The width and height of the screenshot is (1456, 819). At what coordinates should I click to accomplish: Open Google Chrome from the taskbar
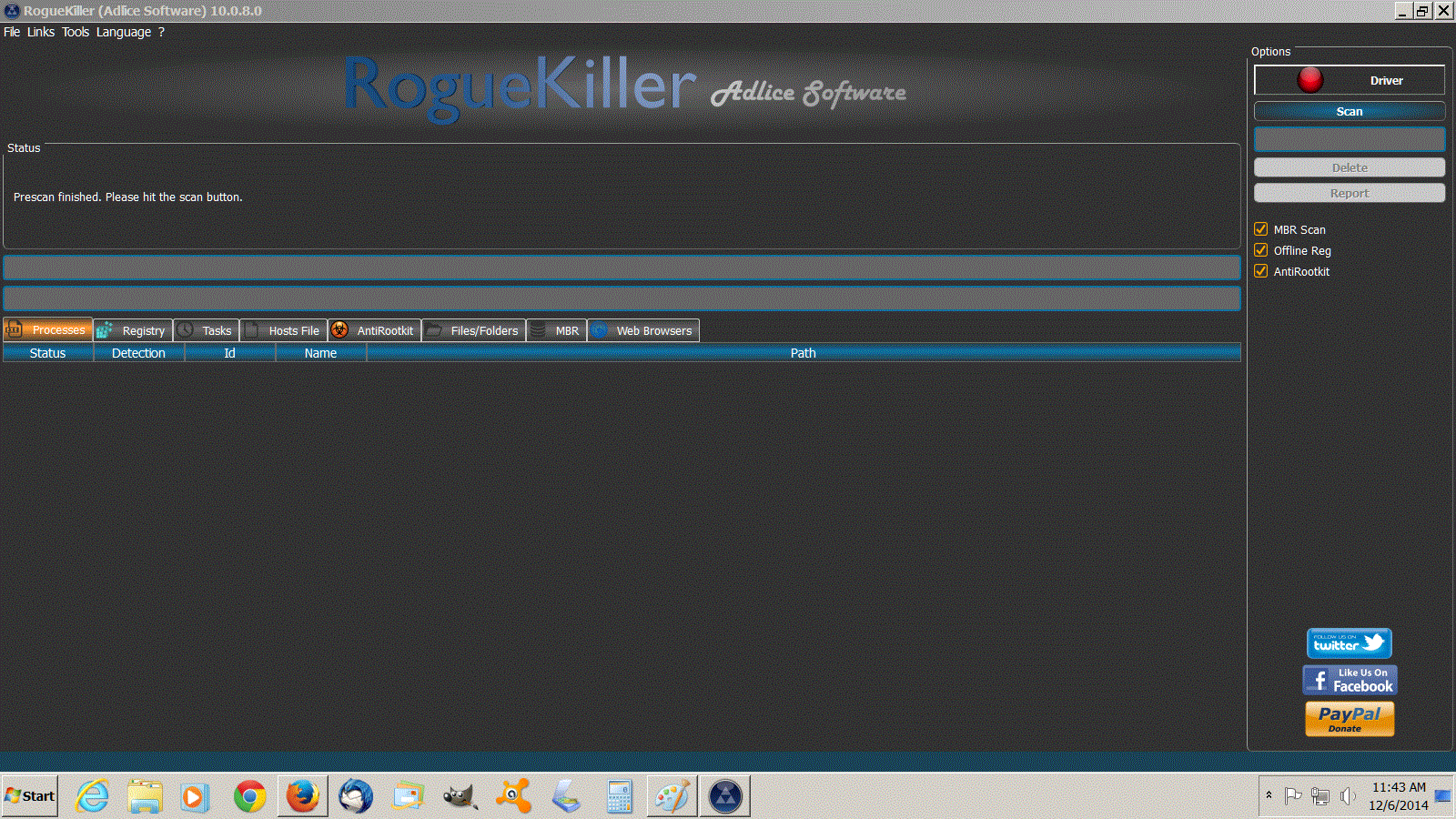pyautogui.click(x=249, y=796)
